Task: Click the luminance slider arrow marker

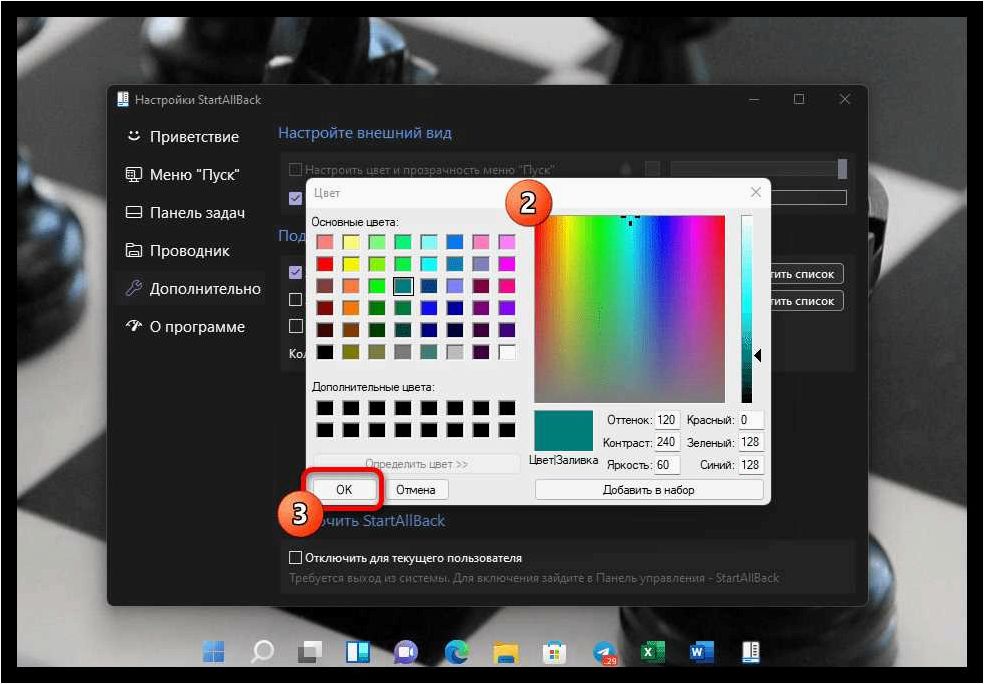Action: point(757,356)
